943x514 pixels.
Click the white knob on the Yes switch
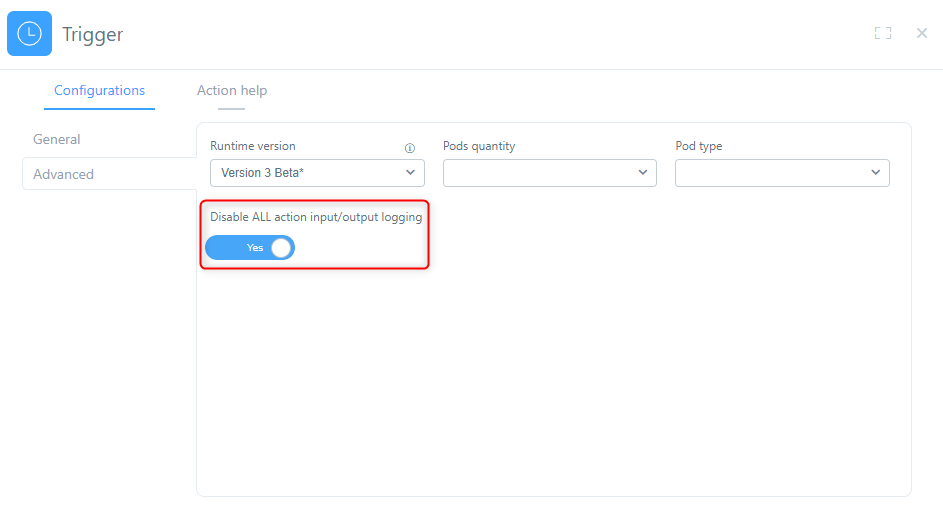click(281, 247)
